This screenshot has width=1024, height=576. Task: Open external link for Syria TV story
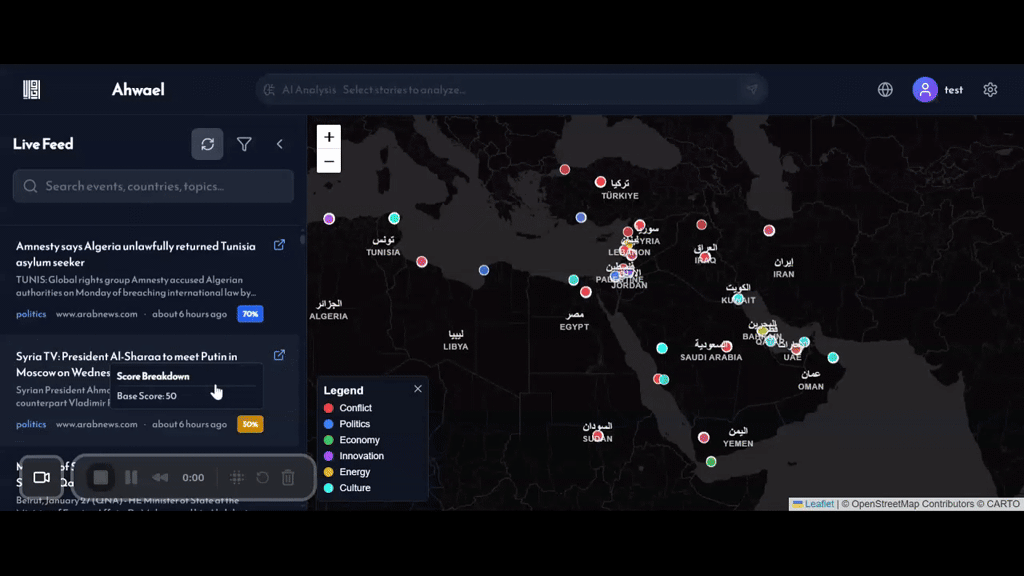[279, 355]
